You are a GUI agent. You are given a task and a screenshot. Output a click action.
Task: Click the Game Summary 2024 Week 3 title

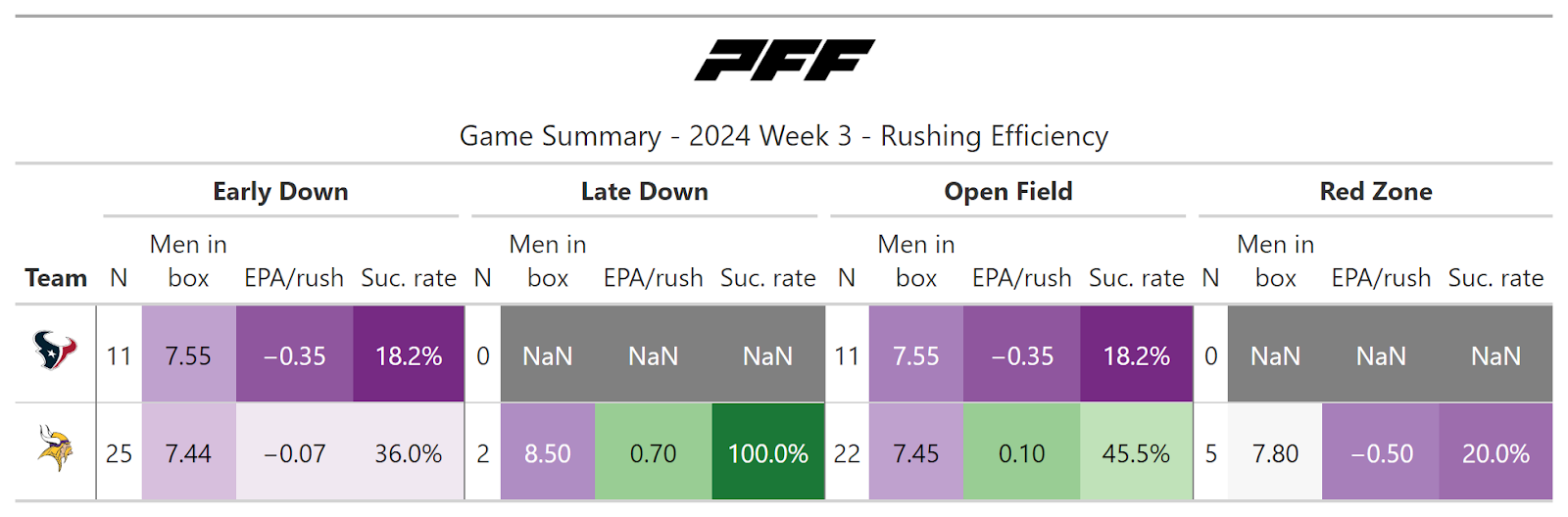[784, 136]
